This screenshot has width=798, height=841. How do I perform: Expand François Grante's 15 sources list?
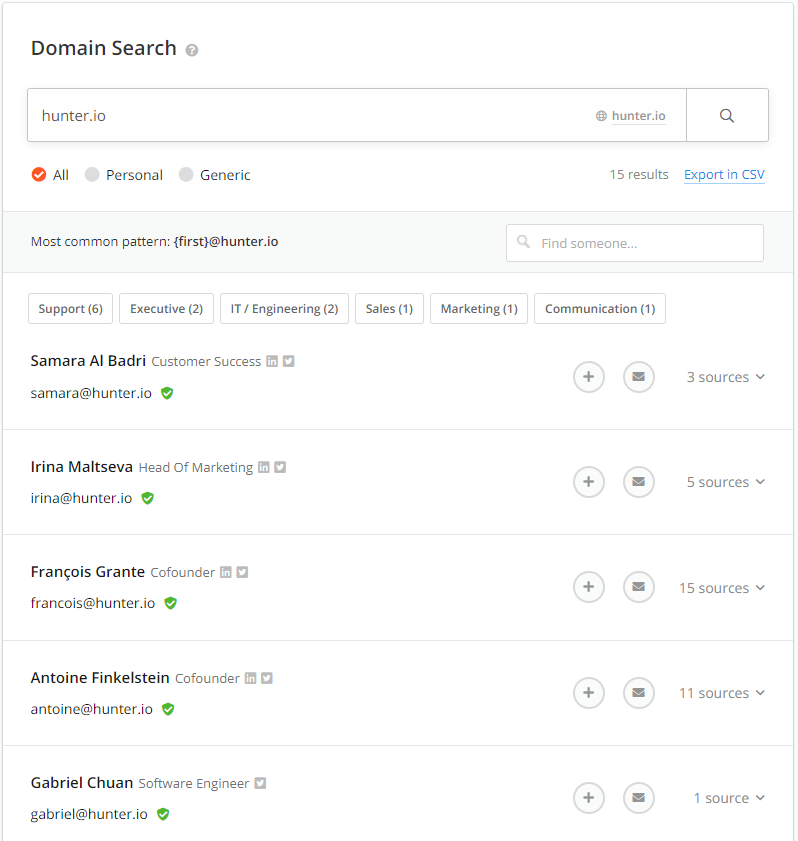click(722, 588)
